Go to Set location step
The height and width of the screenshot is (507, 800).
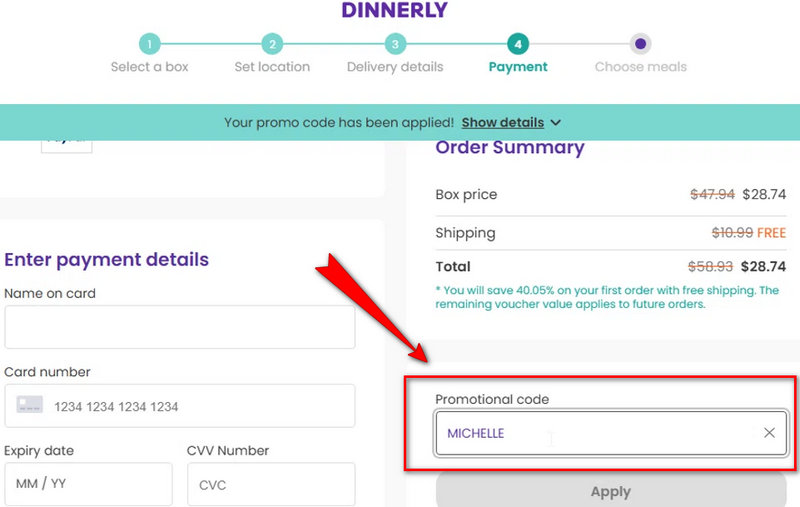(272, 67)
